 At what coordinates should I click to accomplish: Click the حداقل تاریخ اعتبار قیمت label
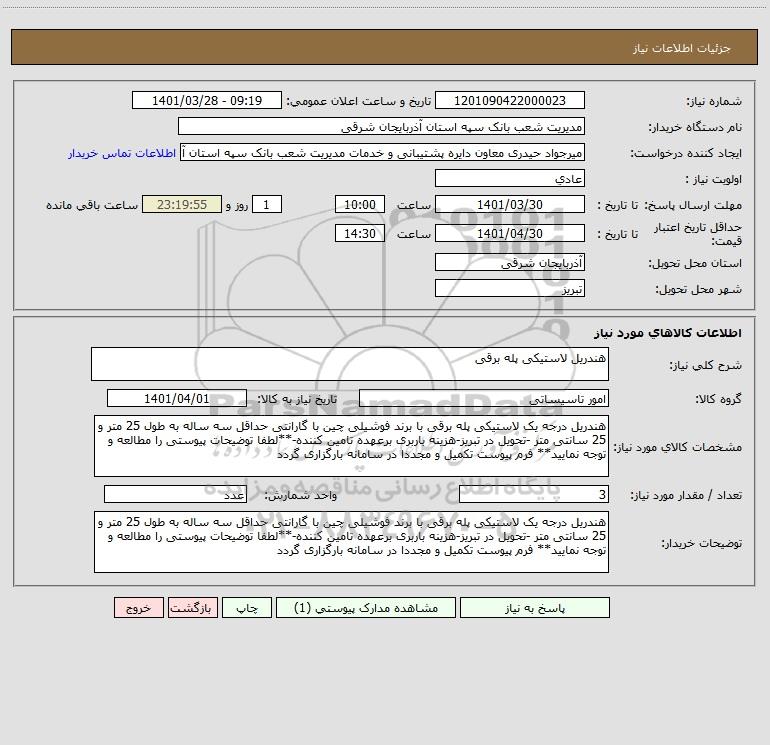click(x=698, y=234)
